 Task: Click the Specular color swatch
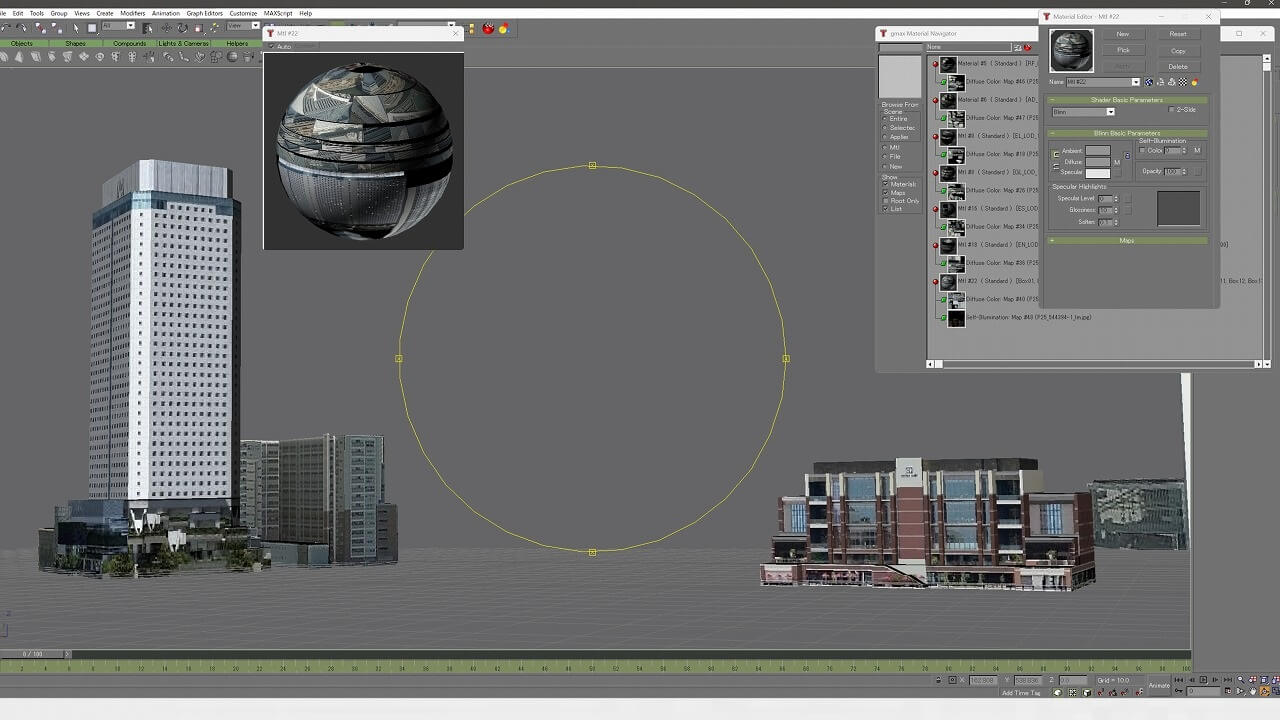[x=1097, y=173]
